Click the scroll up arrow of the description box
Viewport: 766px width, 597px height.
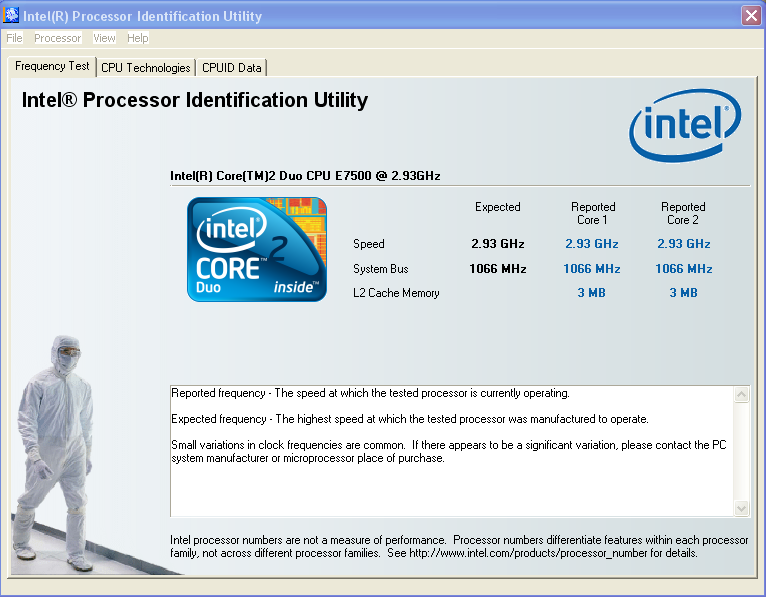point(741,394)
